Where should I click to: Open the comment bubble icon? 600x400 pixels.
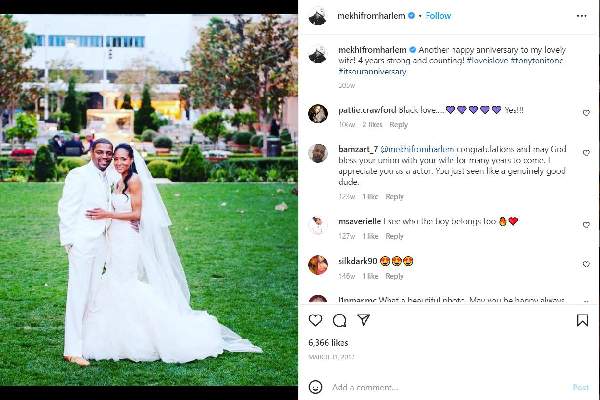coord(339,320)
